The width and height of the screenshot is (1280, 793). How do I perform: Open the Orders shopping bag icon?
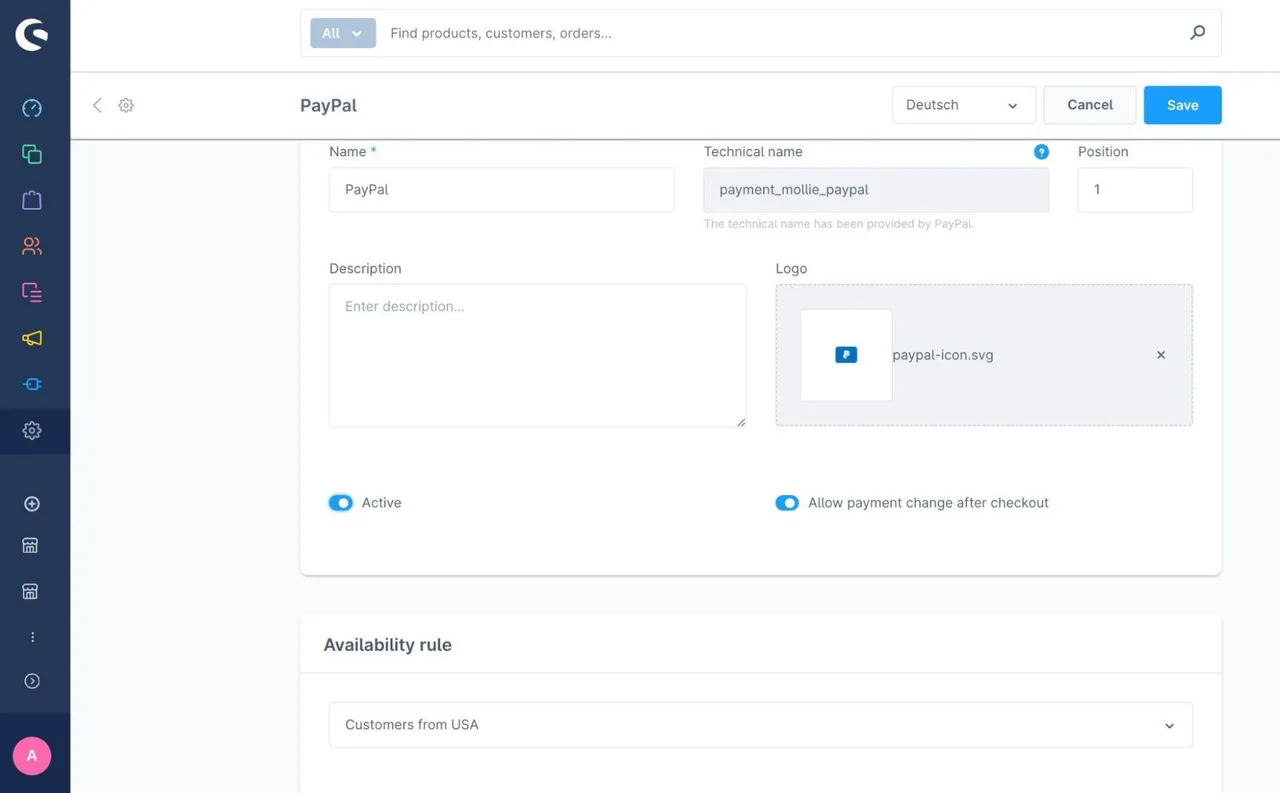(x=32, y=200)
